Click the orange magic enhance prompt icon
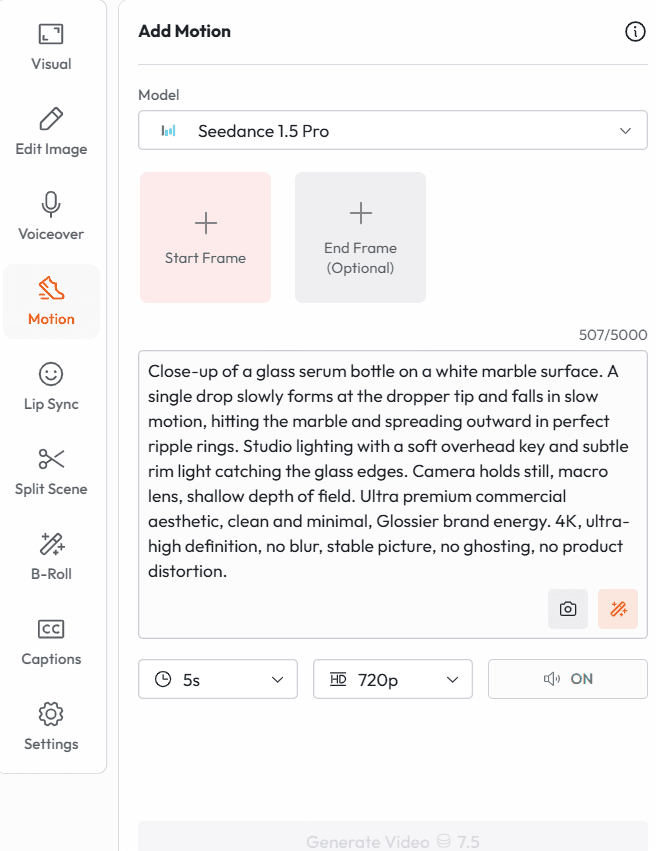Screen dimensions: 659x851 click(x=618, y=609)
